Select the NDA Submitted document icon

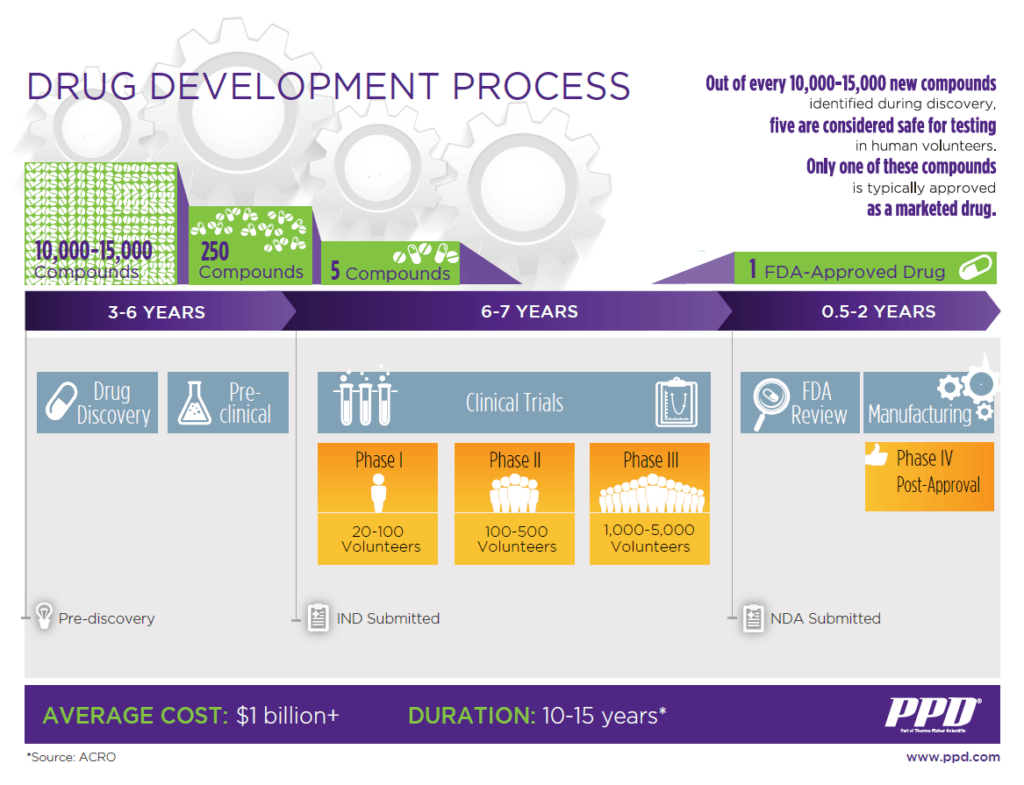click(x=752, y=618)
